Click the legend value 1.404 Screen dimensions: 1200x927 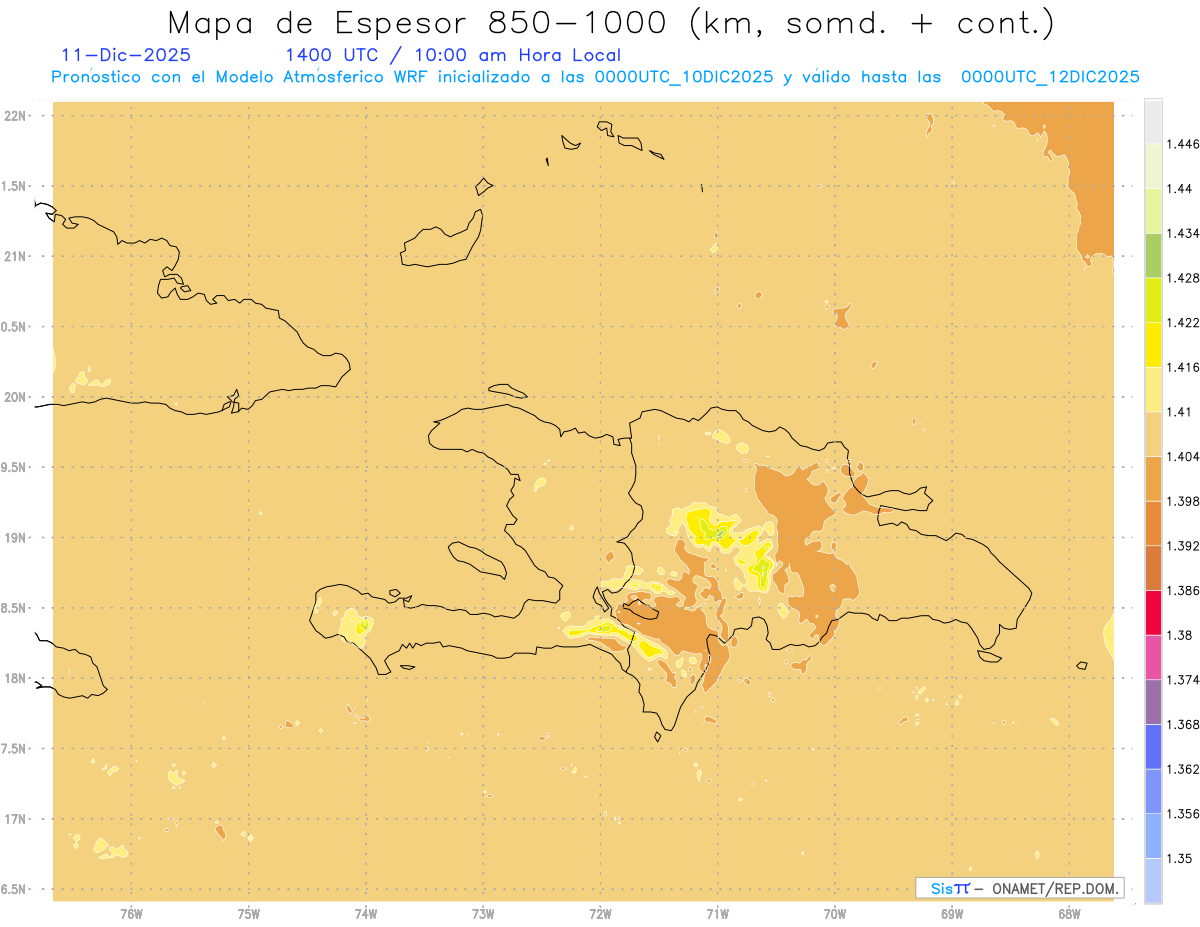[x=1183, y=456]
